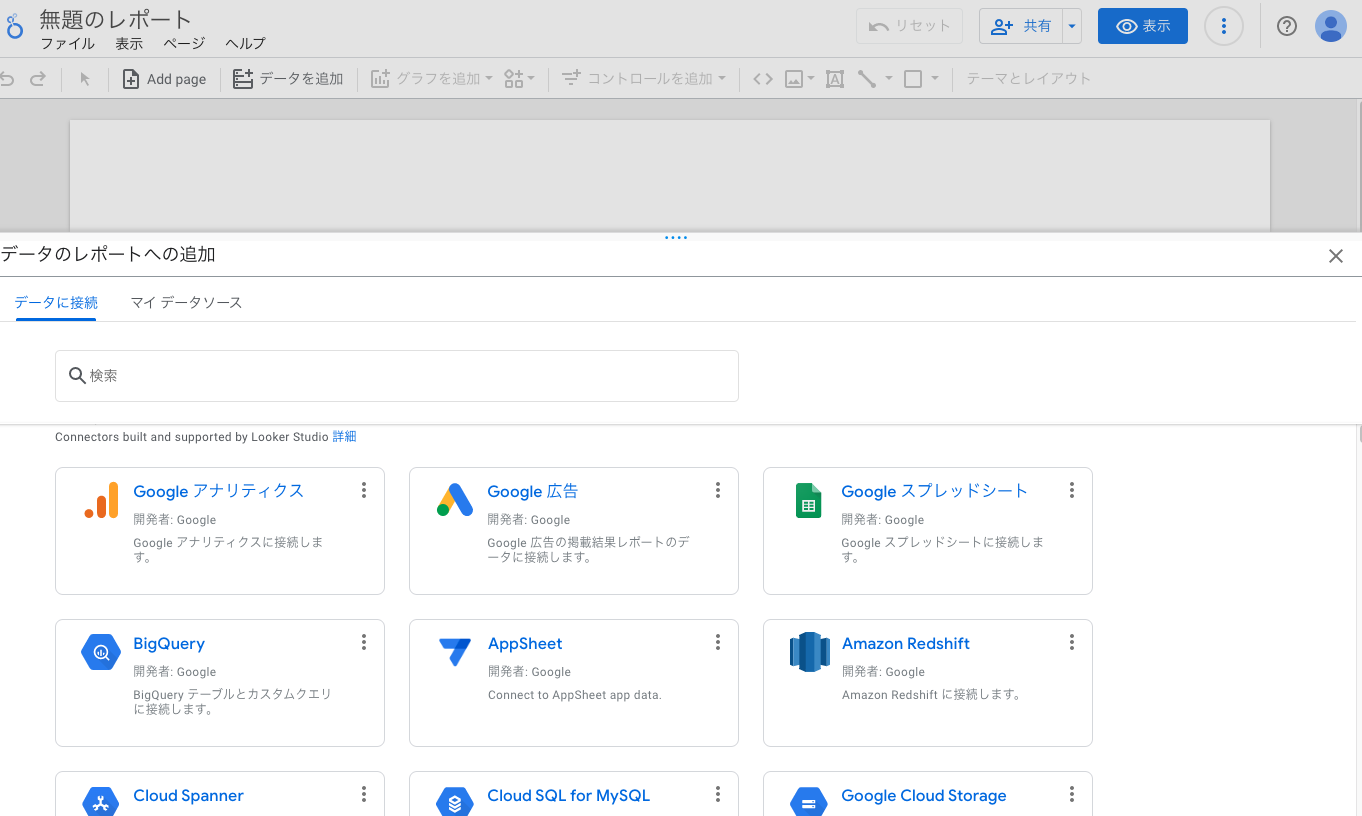Image resolution: width=1362 pixels, height=816 pixels.
Task: Click the panel resize handle dots
Action: pyautogui.click(x=676, y=238)
